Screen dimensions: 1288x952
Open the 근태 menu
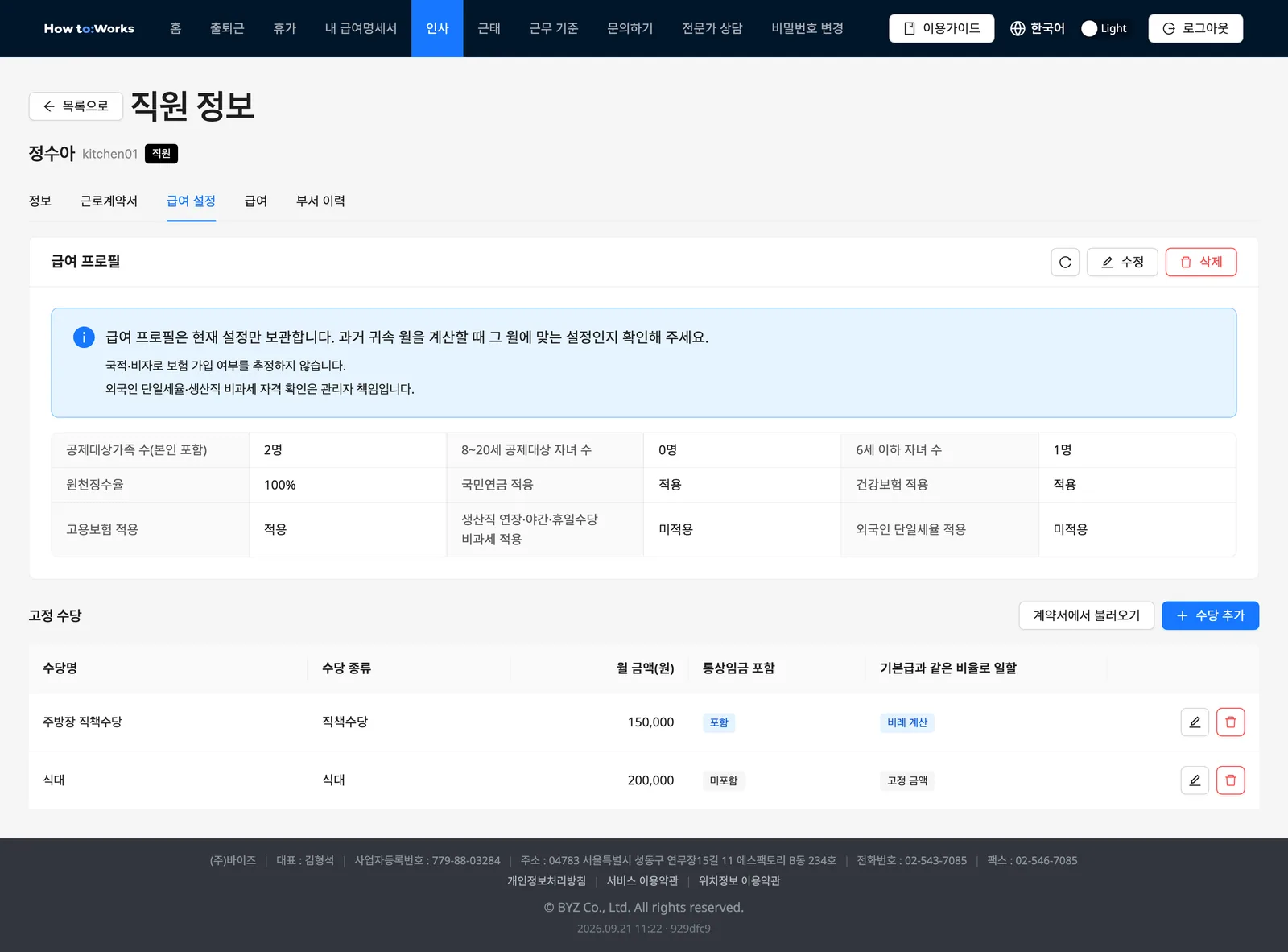coord(489,28)
